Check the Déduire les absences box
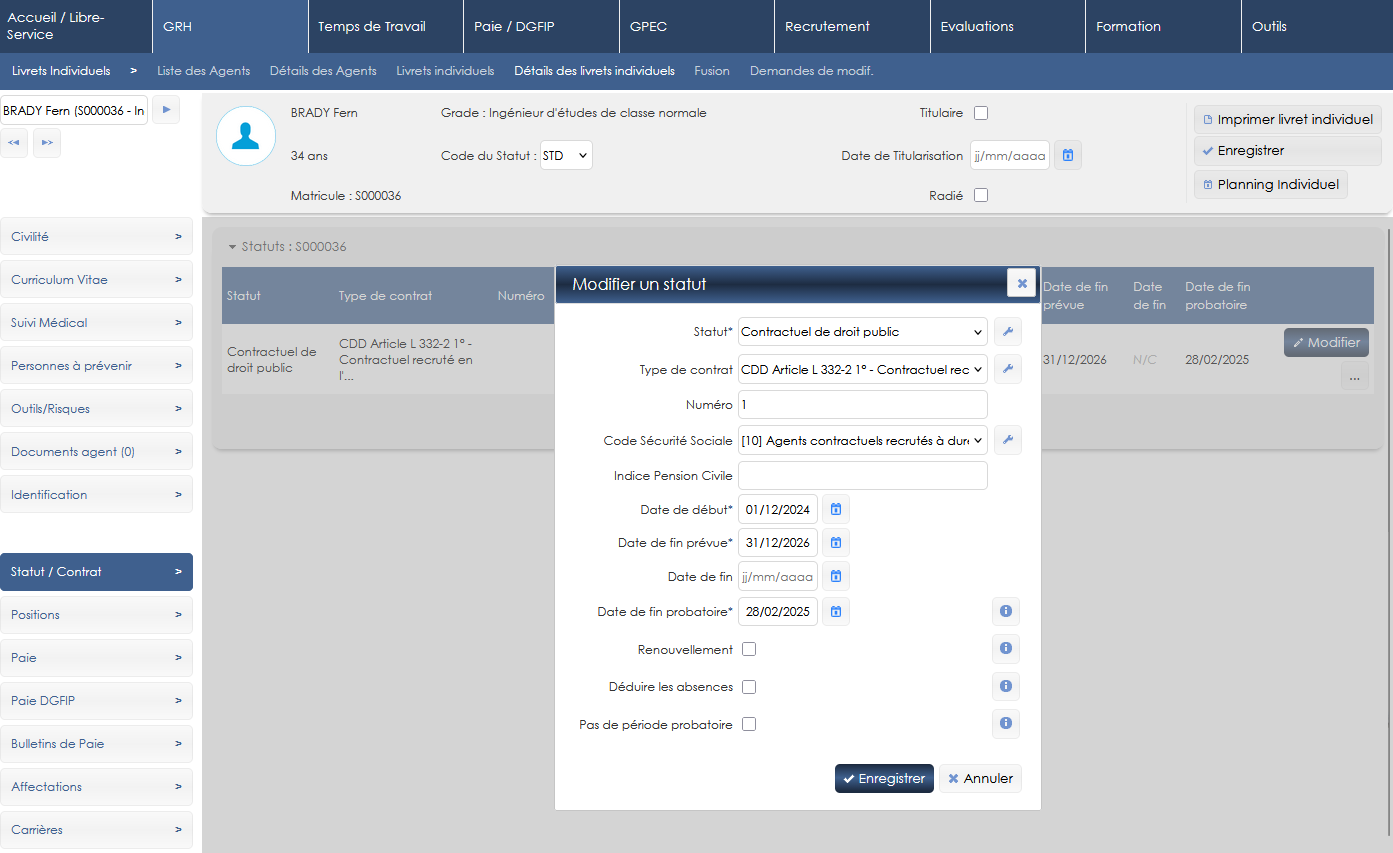 pyautogui.click(x=749, y=687)
